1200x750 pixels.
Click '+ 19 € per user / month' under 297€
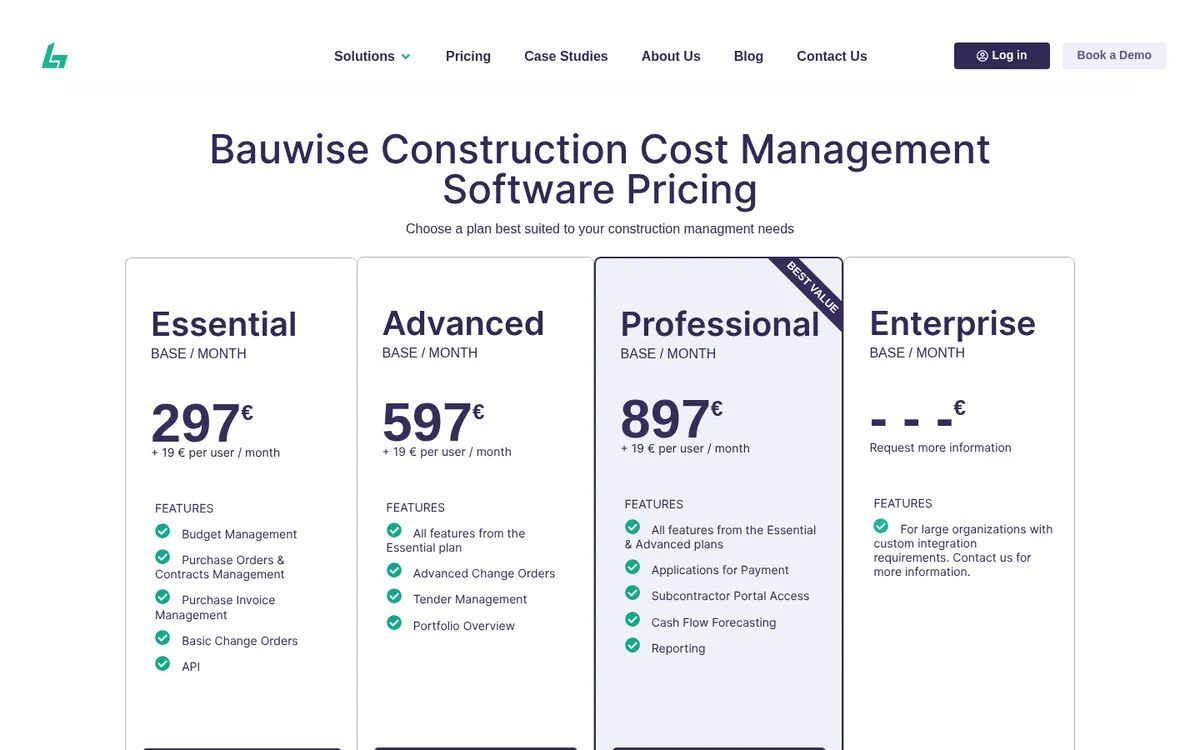point(216,453)
